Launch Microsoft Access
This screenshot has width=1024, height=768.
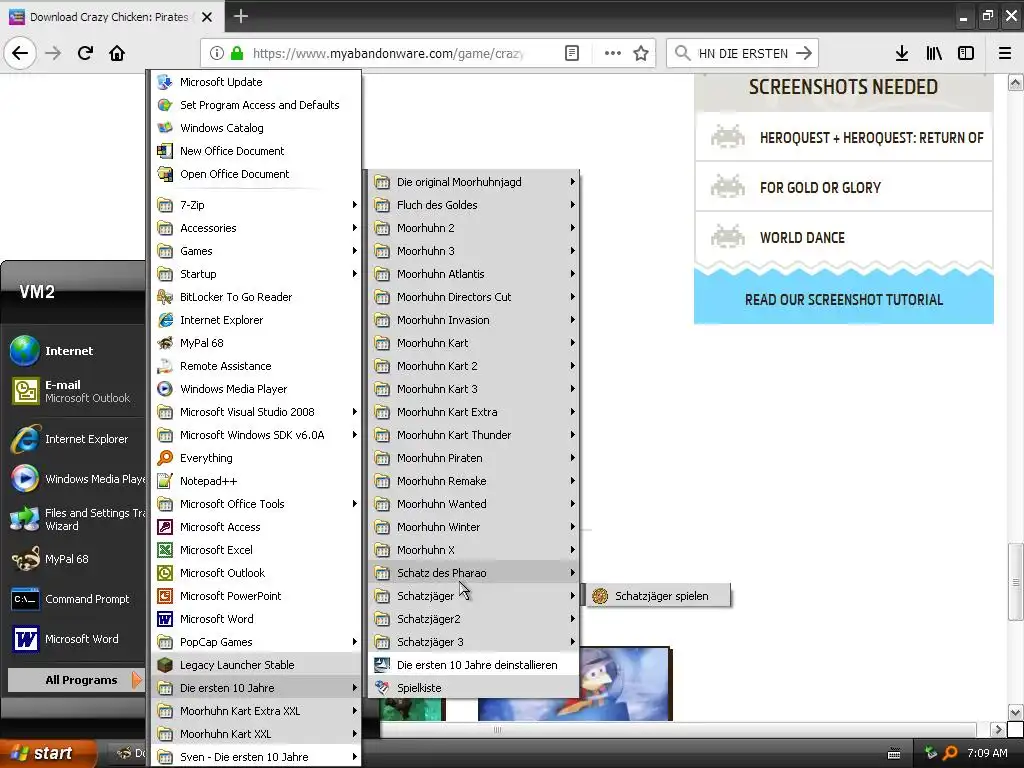(x=257, y=527)
